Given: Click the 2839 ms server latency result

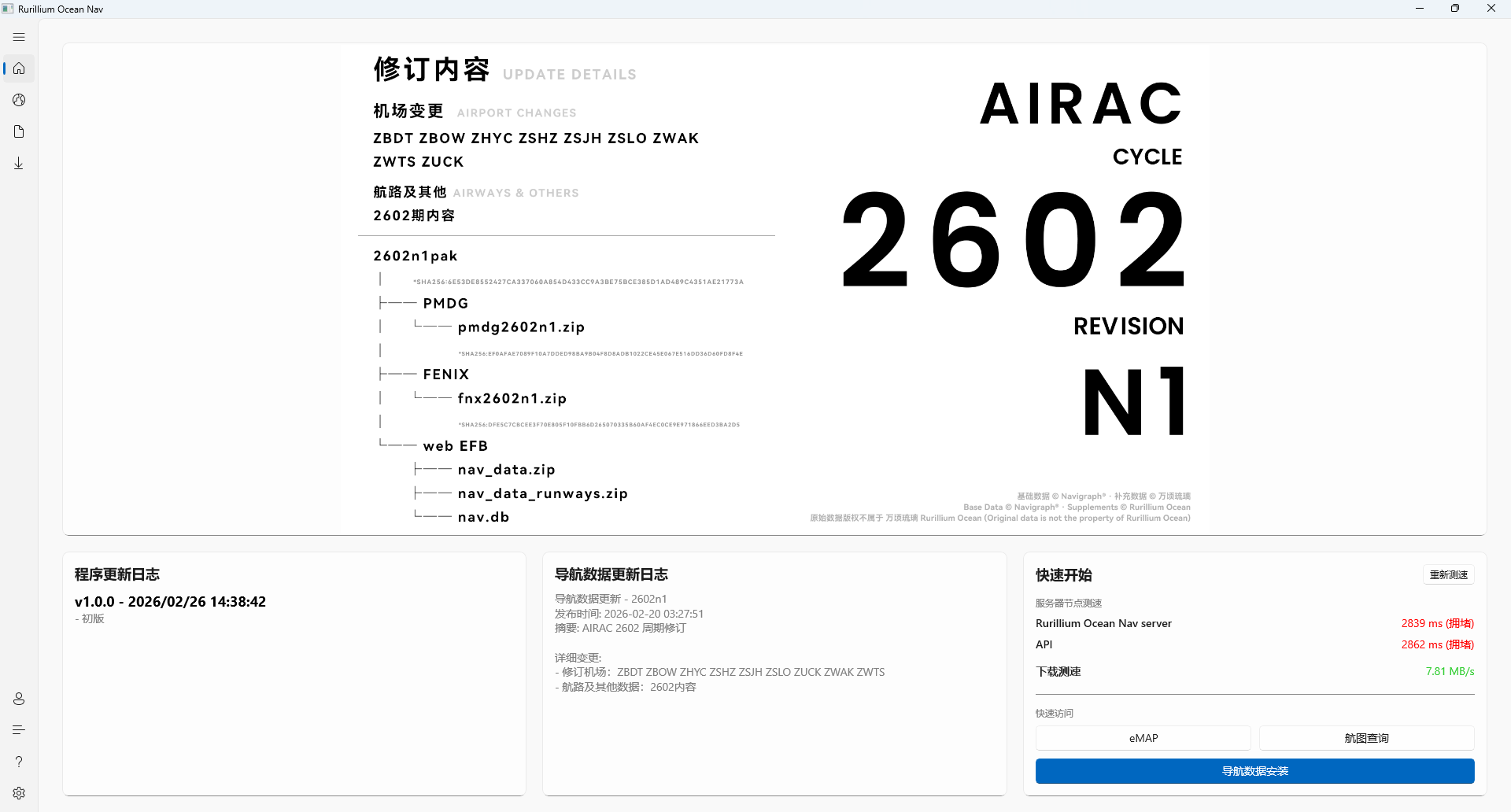Looking at the screenshot, I should tap(1438, 623).
